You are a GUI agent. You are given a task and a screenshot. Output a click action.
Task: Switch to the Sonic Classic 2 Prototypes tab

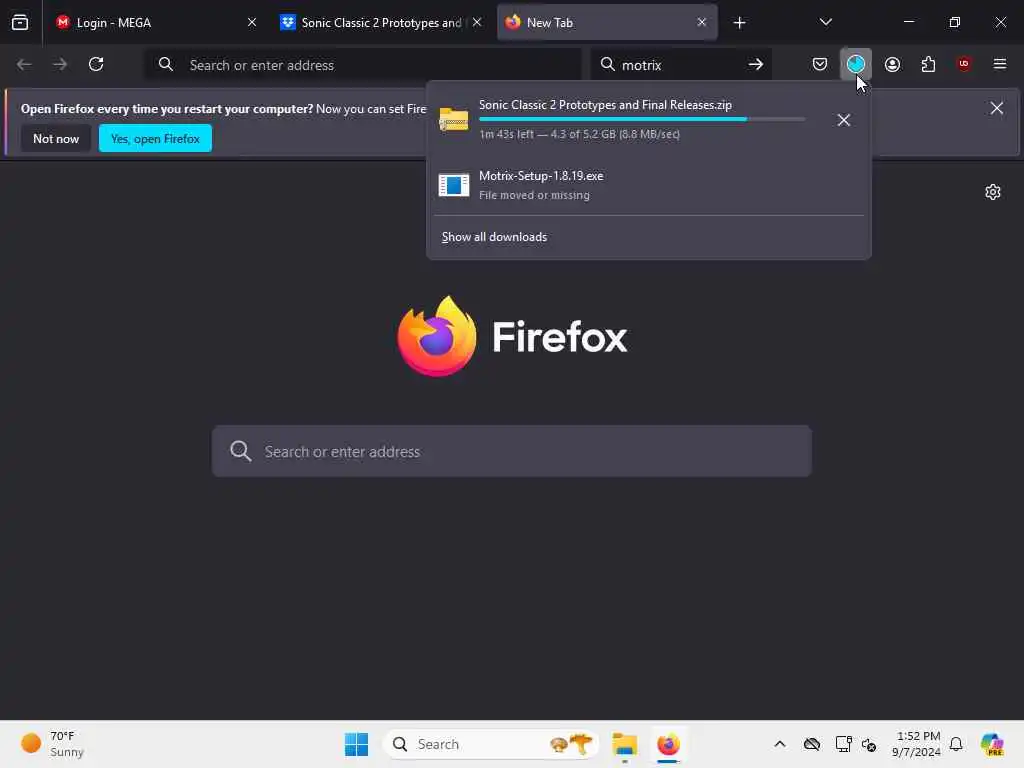point(381,22)
